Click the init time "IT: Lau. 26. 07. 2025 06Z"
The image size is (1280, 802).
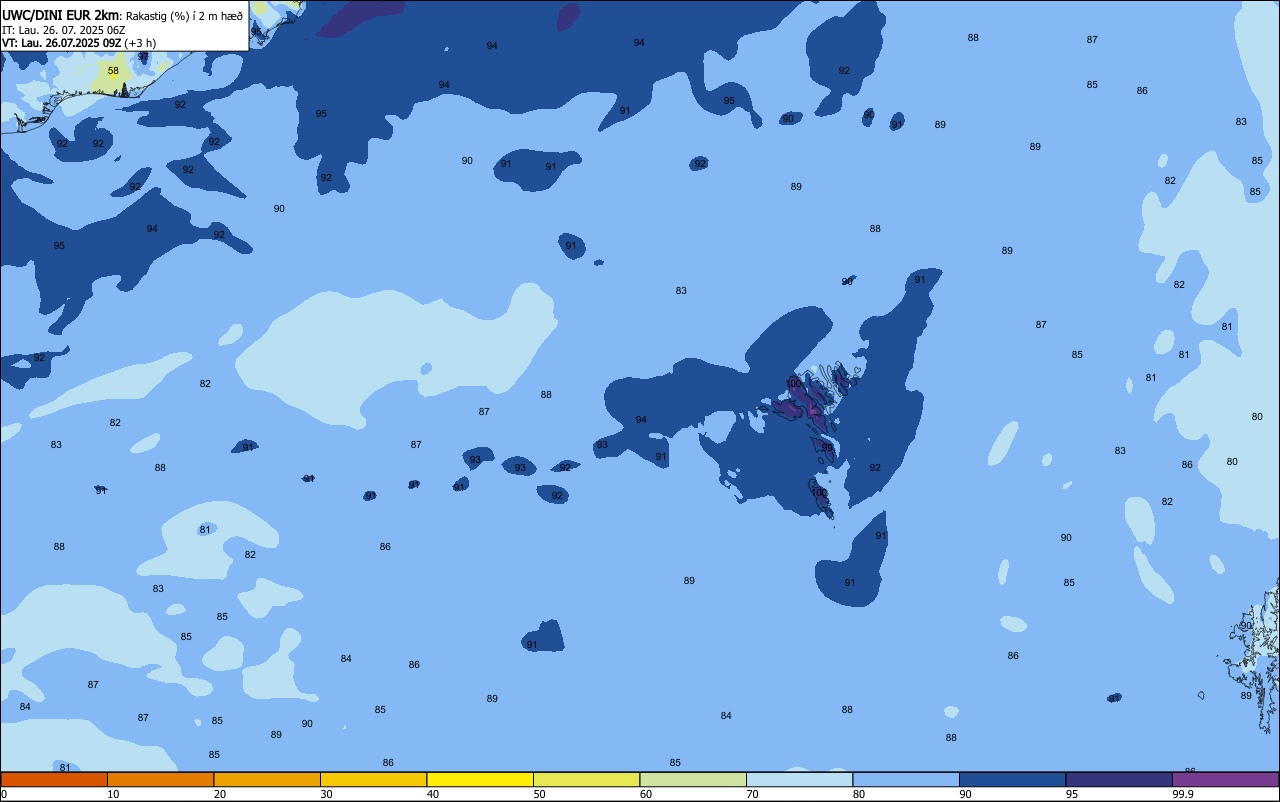pos(63,30)
